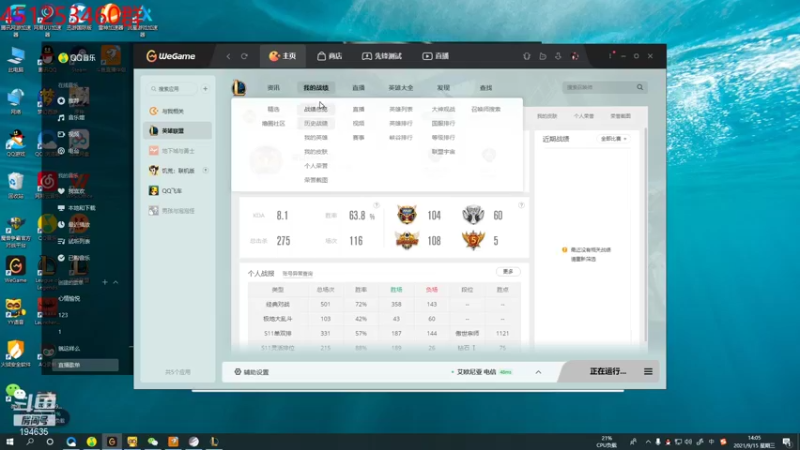The width and height of the screenshot is (800, 450).
Task: Choose 国服排行 from the dropdown
Action: coord(443,123)
